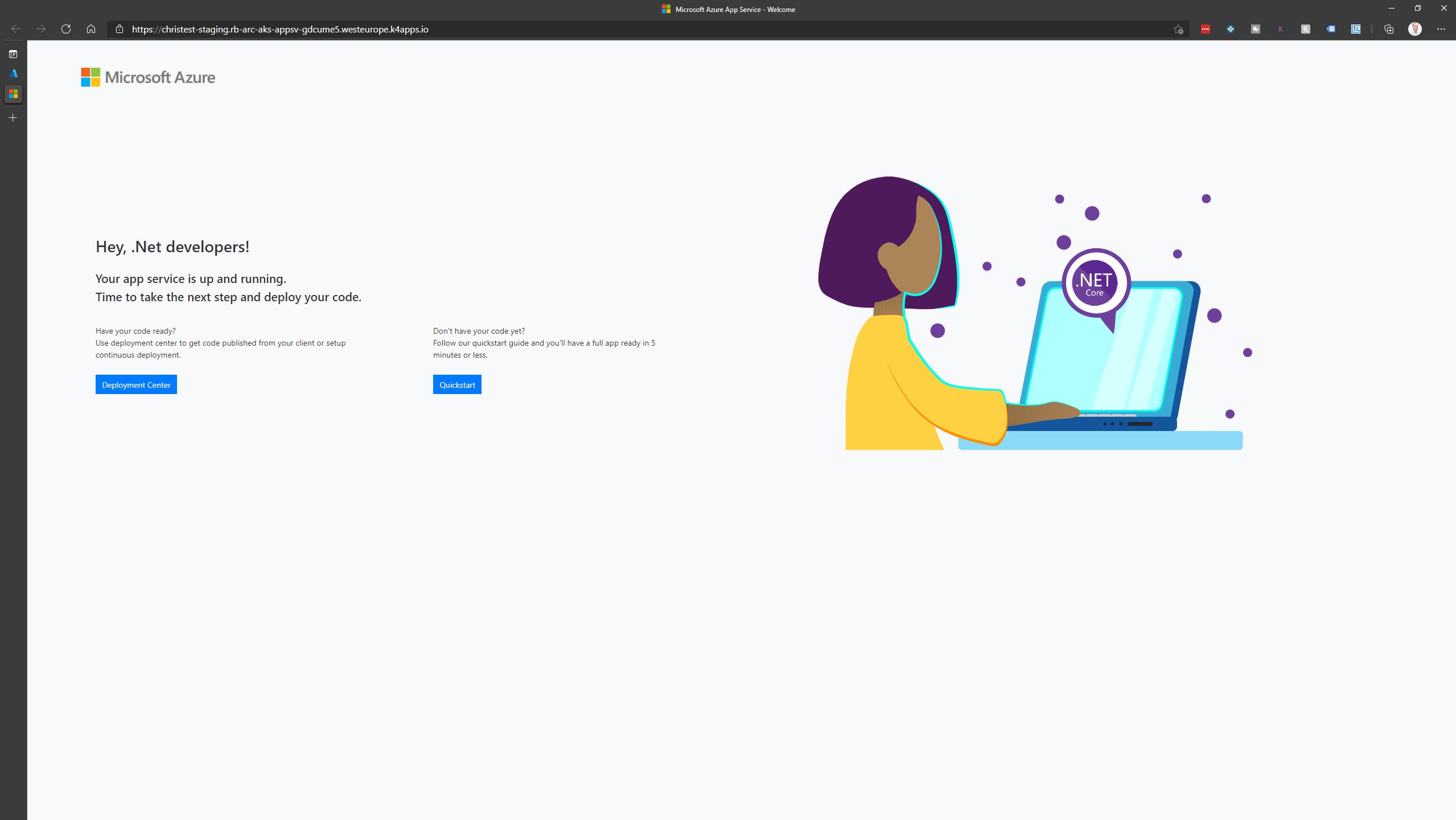
Task: Launch the 'fb' browser extension
Action: point(1255,28)
